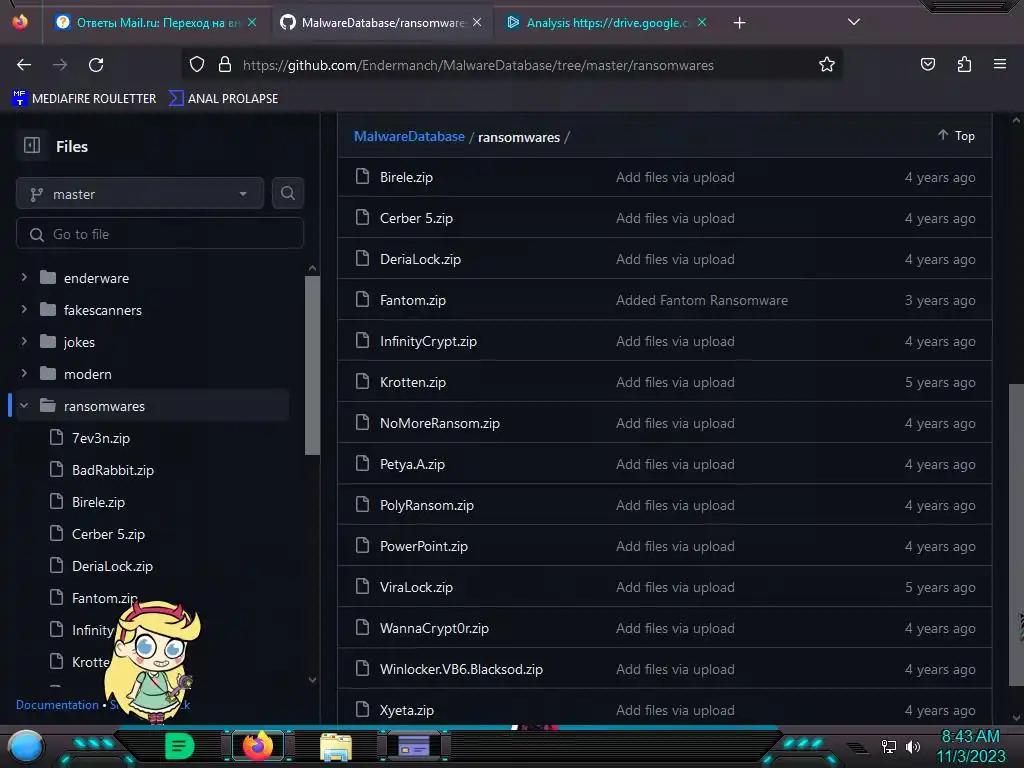Screen dimensions: 1024x768
Task: Close the Analysis drive.google tab
Action: [702, 22]
